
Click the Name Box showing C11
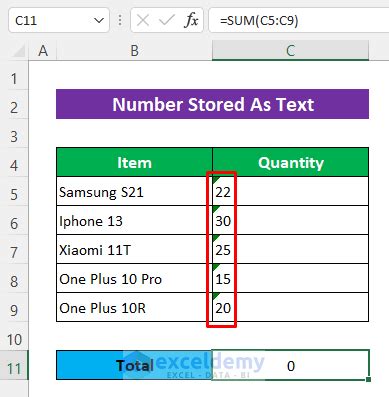tap(59, 21)
